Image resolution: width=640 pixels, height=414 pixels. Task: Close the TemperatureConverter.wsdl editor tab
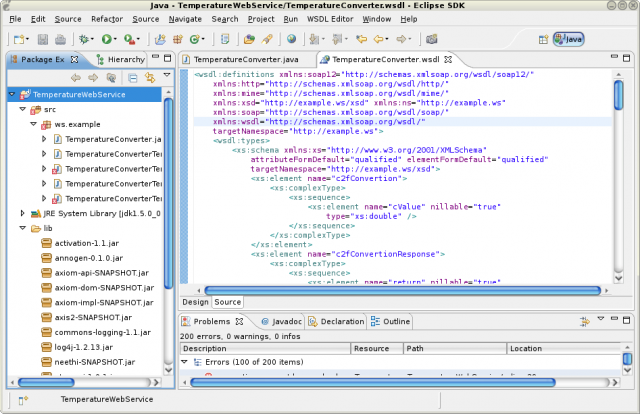click(x=448, y=60)
